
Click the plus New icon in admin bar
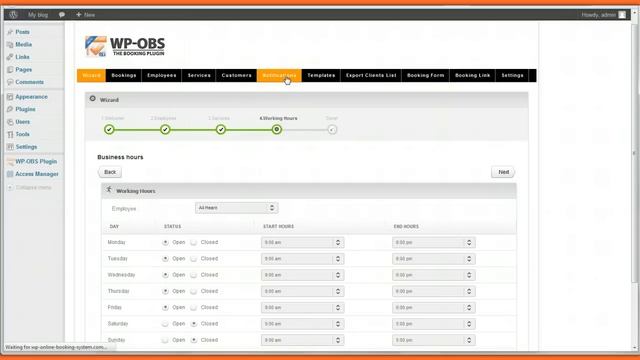point(79,15)
